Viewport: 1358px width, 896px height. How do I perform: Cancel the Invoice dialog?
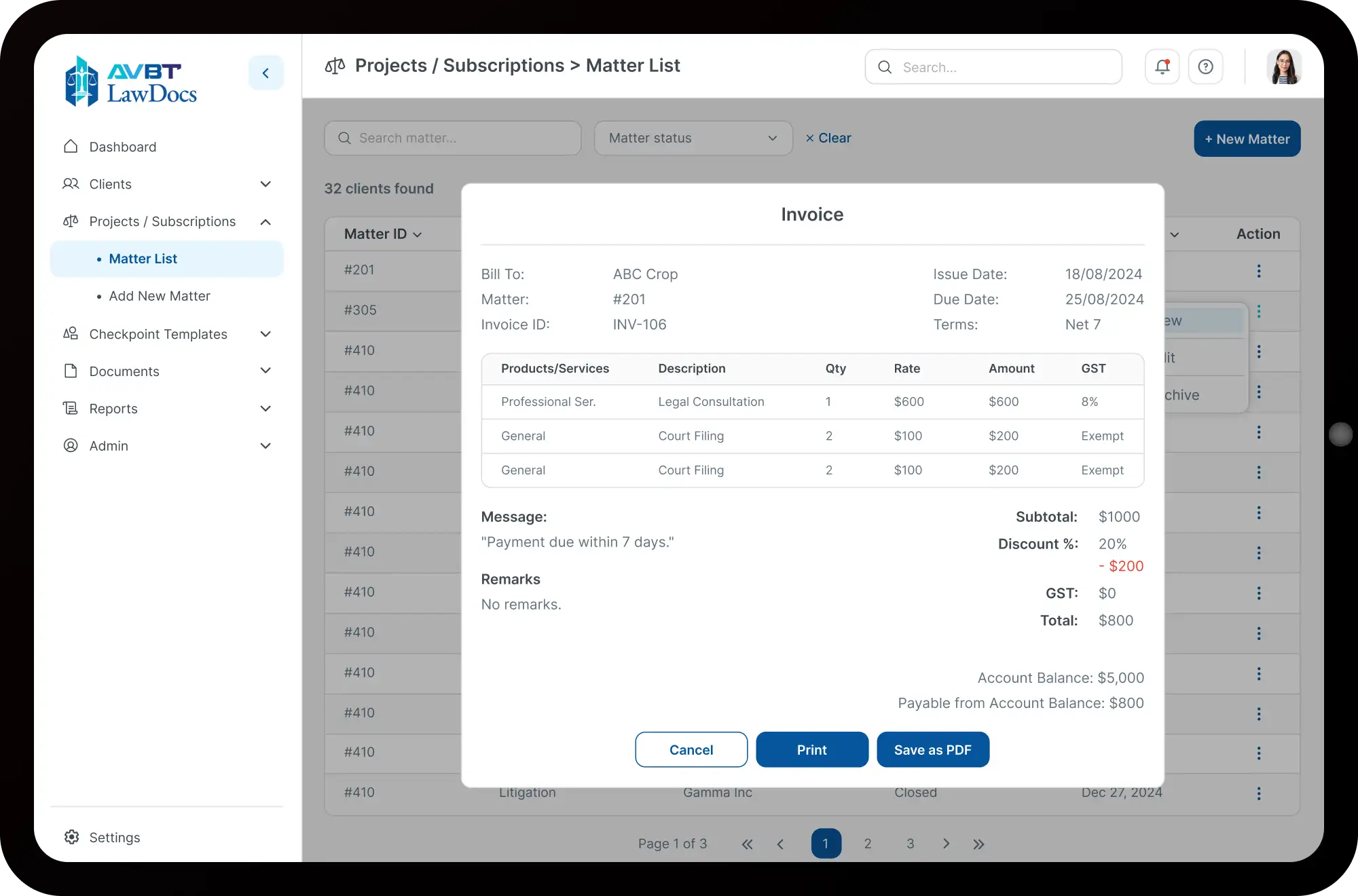(x=691, y=749)
